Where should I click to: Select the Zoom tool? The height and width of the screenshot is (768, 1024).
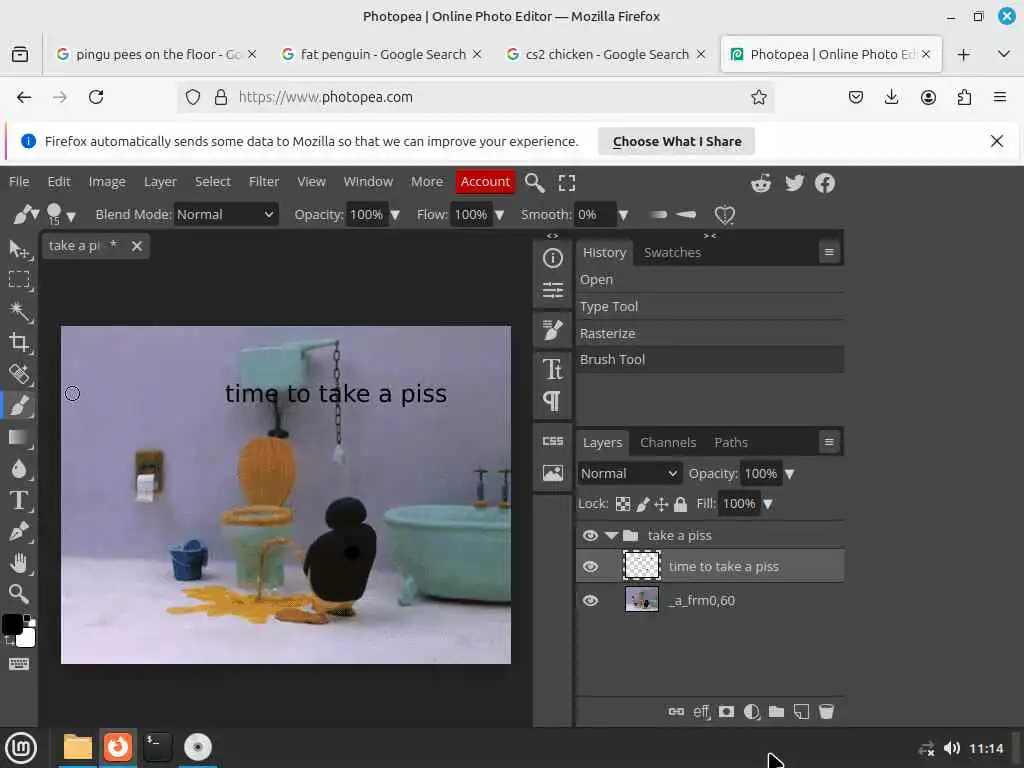tap(19, 594)
